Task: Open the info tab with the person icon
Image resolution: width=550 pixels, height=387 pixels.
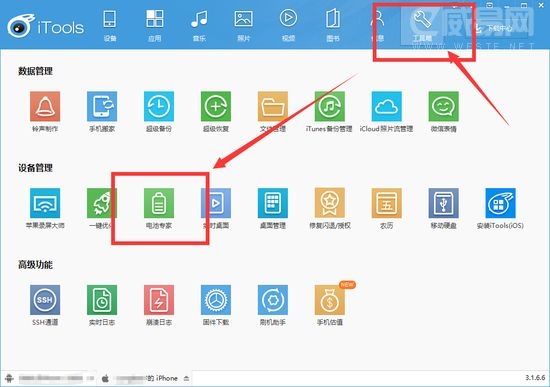Action: [377, 25]
